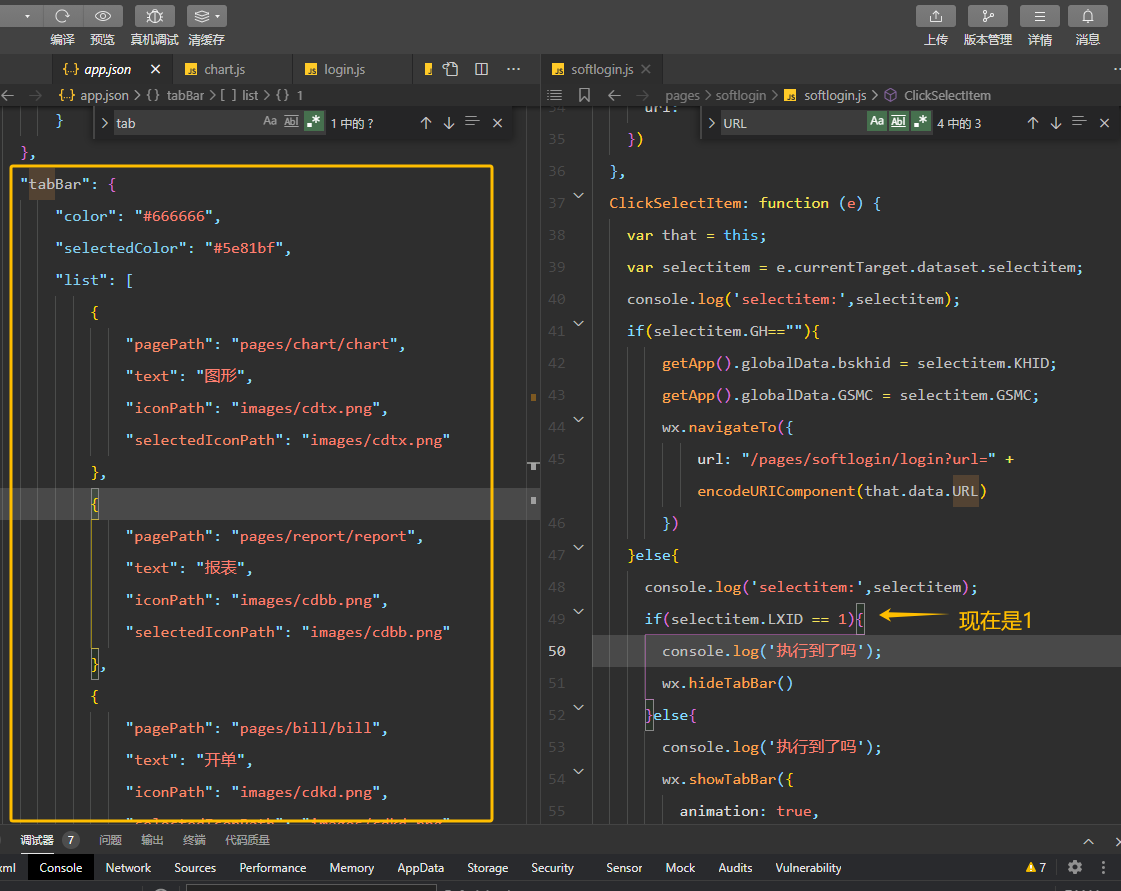Click the 详情 details button
Viewport: 1121px width, 891px height.
point(1040,16)
